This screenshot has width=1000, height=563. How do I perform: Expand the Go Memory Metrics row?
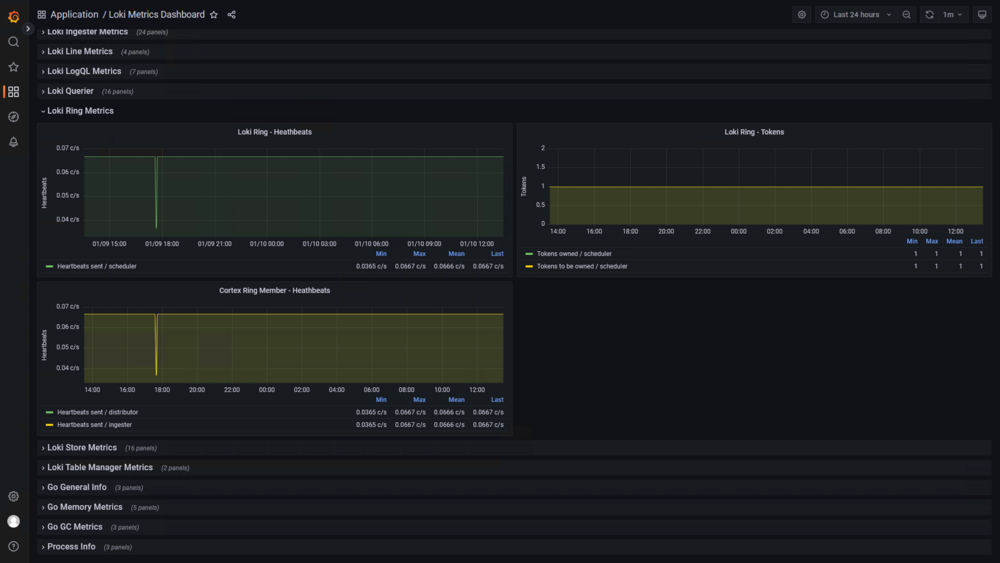pyautogui.click(x=85, y=507)
